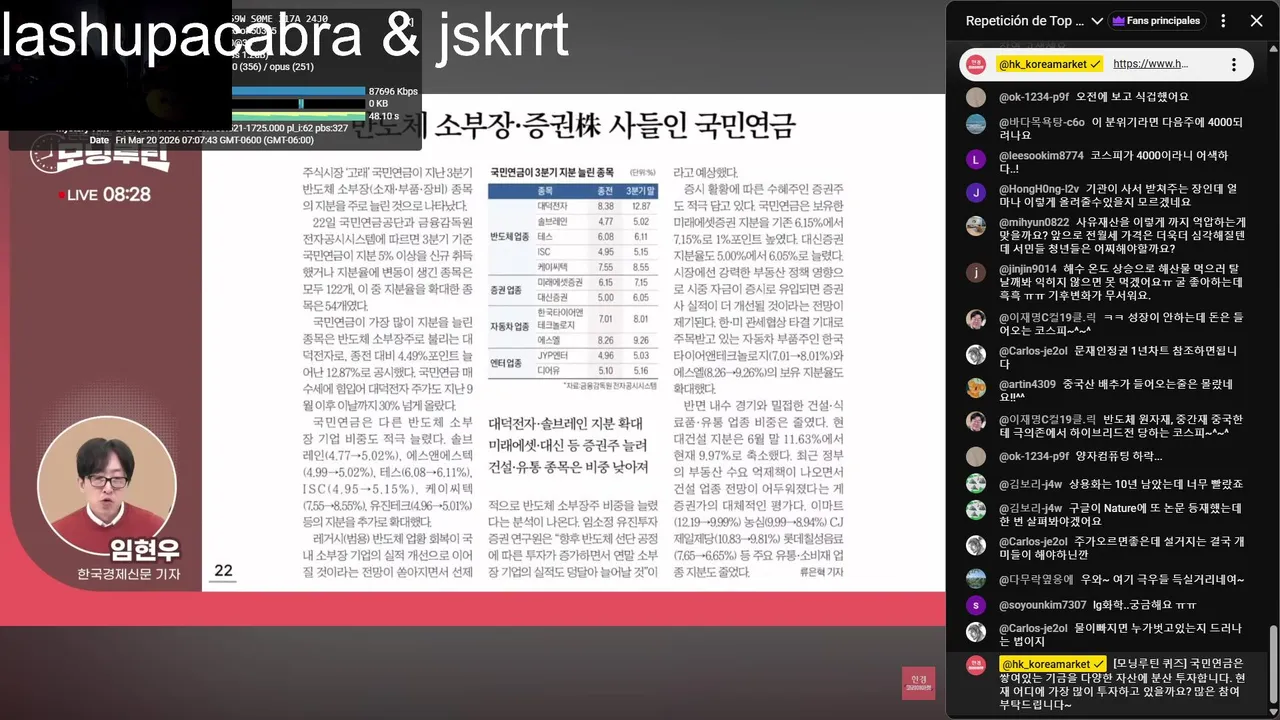Click the 국민연금 headline in the article
Viewport: 1280px width, 720px height.
click(x=575, y=124)
